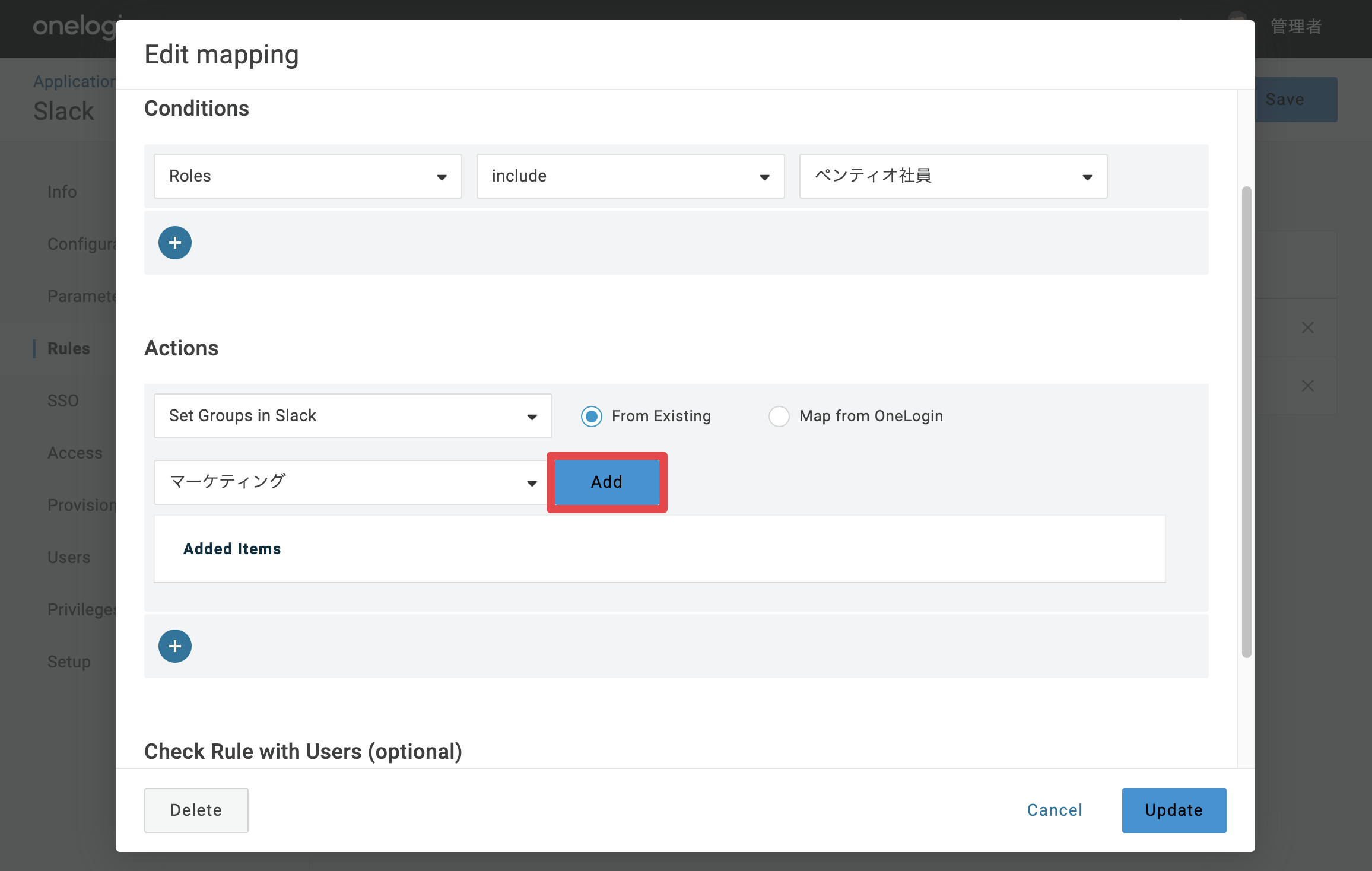Delete this mapping

[x=196, y=810]
